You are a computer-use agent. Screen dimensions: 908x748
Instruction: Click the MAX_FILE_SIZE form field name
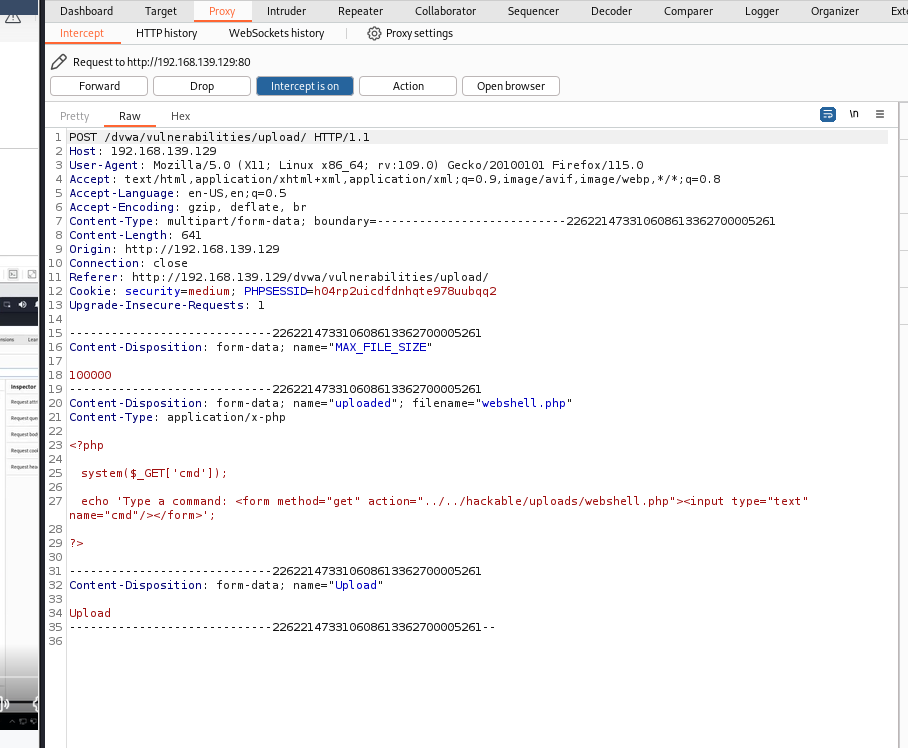click(x=380, y=347)
